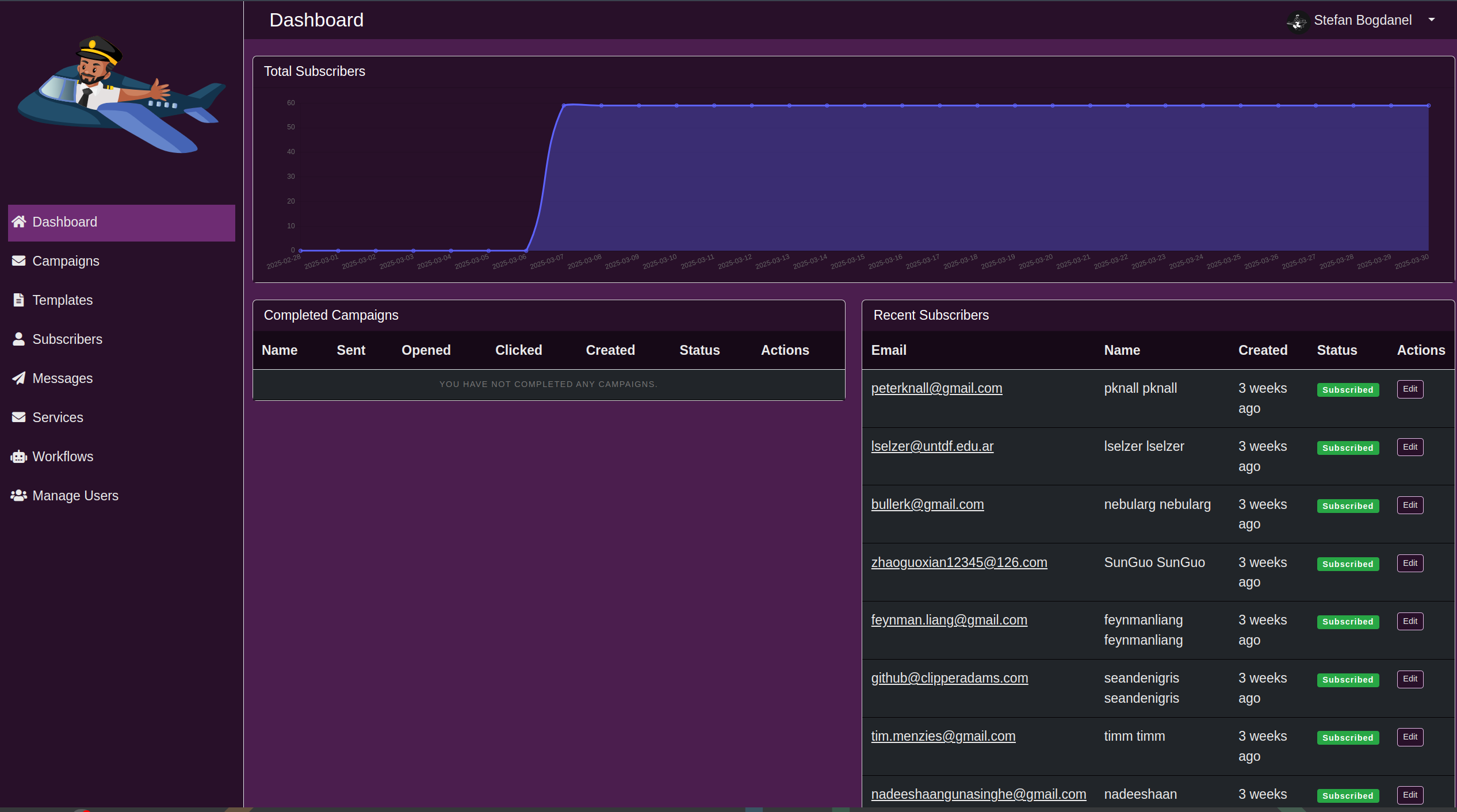Click chart data point at 2025-02-28

coord(301,251)
